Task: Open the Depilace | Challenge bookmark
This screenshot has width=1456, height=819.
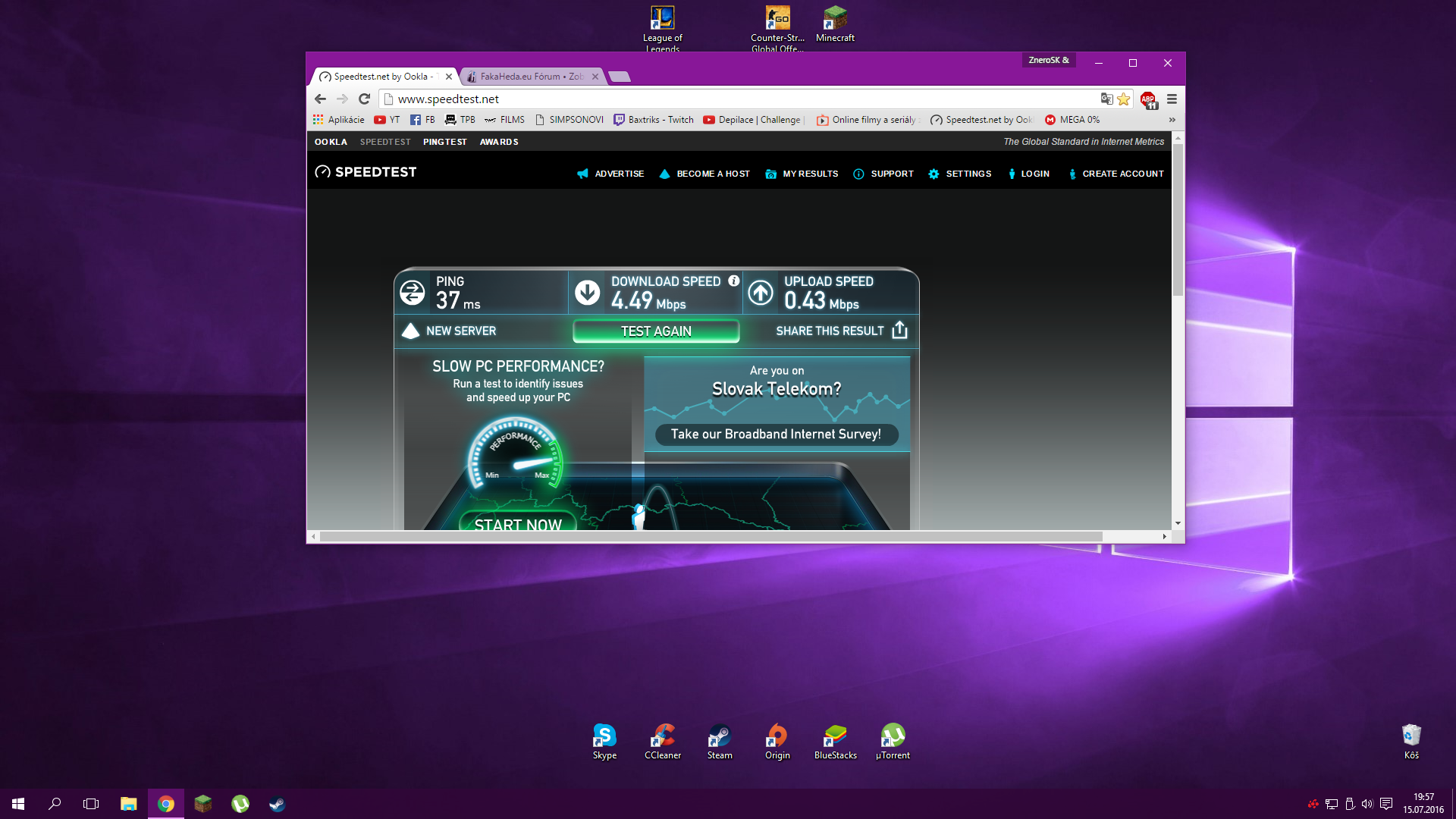Action: [752, 120]
